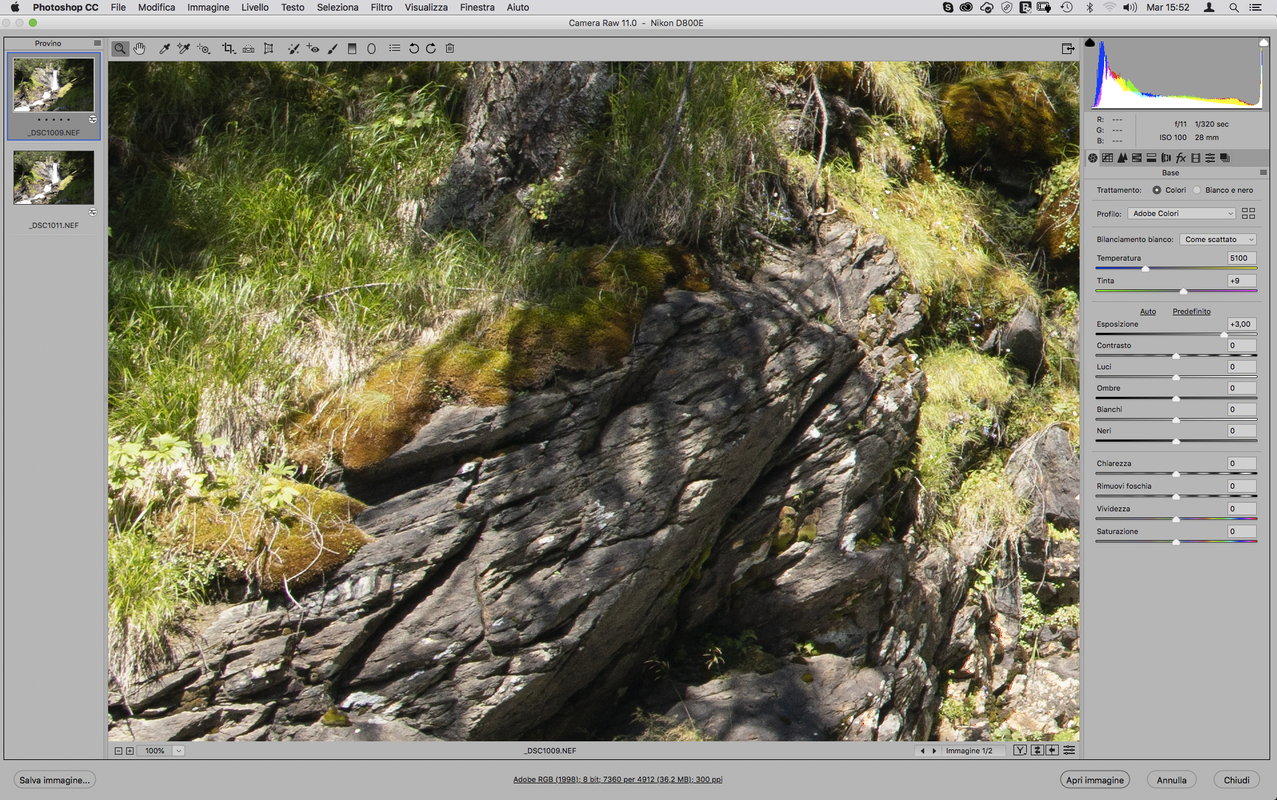Open the Tone Curve panel tab
The height and width of the screenshot is (800, 1277).
click(x=1107, y=158)
